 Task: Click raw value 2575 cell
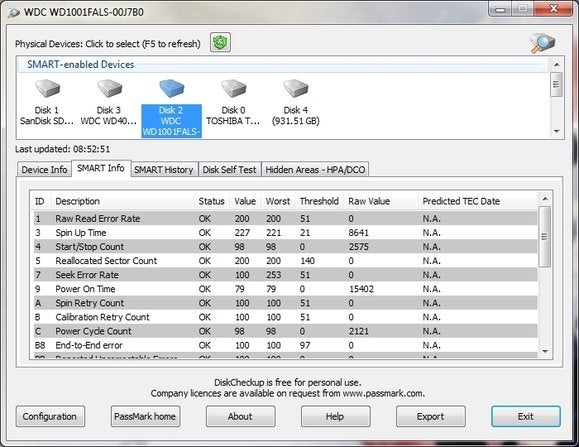[359, 247]
